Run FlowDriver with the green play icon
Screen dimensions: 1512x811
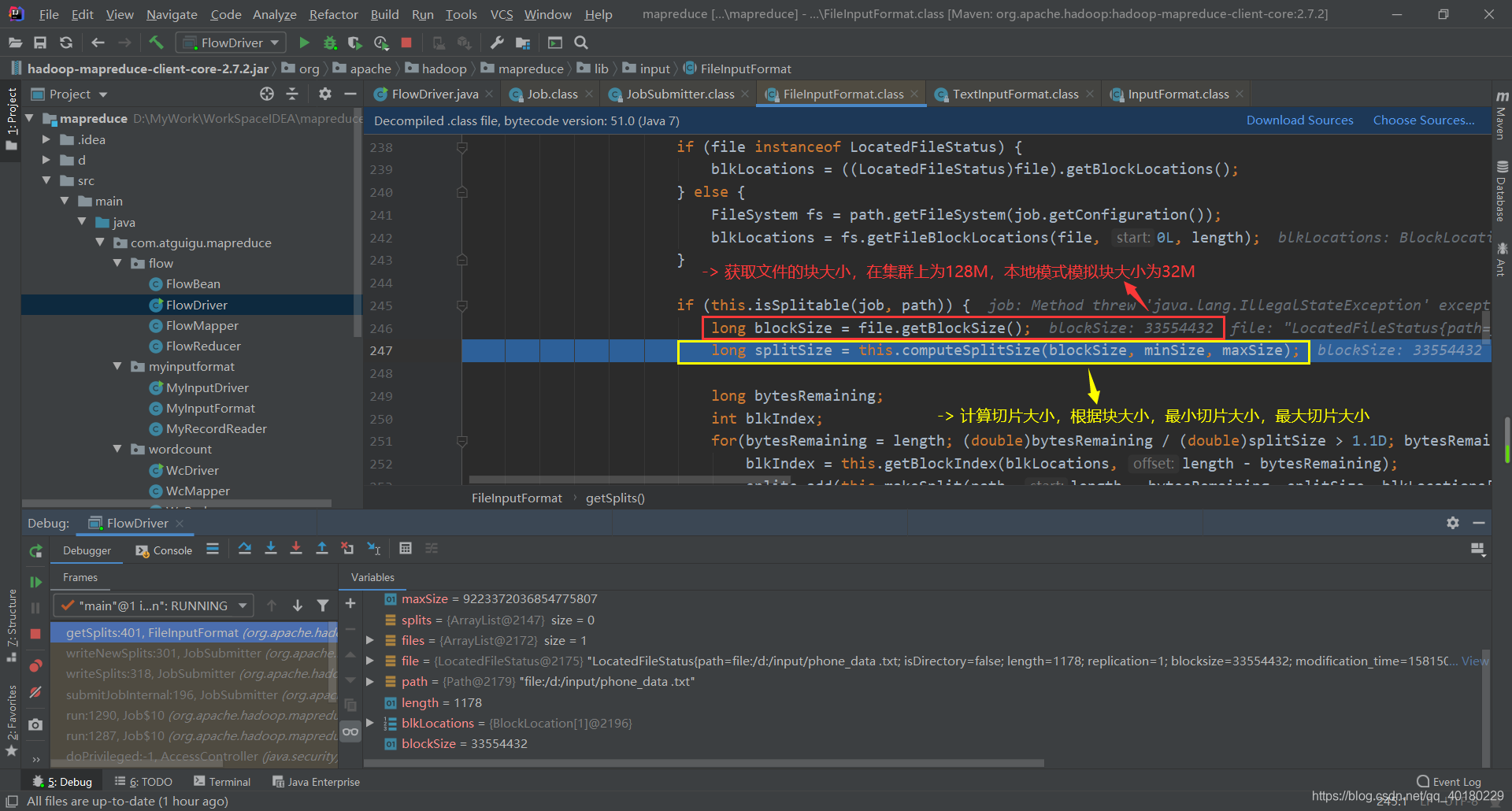[304, 43]
